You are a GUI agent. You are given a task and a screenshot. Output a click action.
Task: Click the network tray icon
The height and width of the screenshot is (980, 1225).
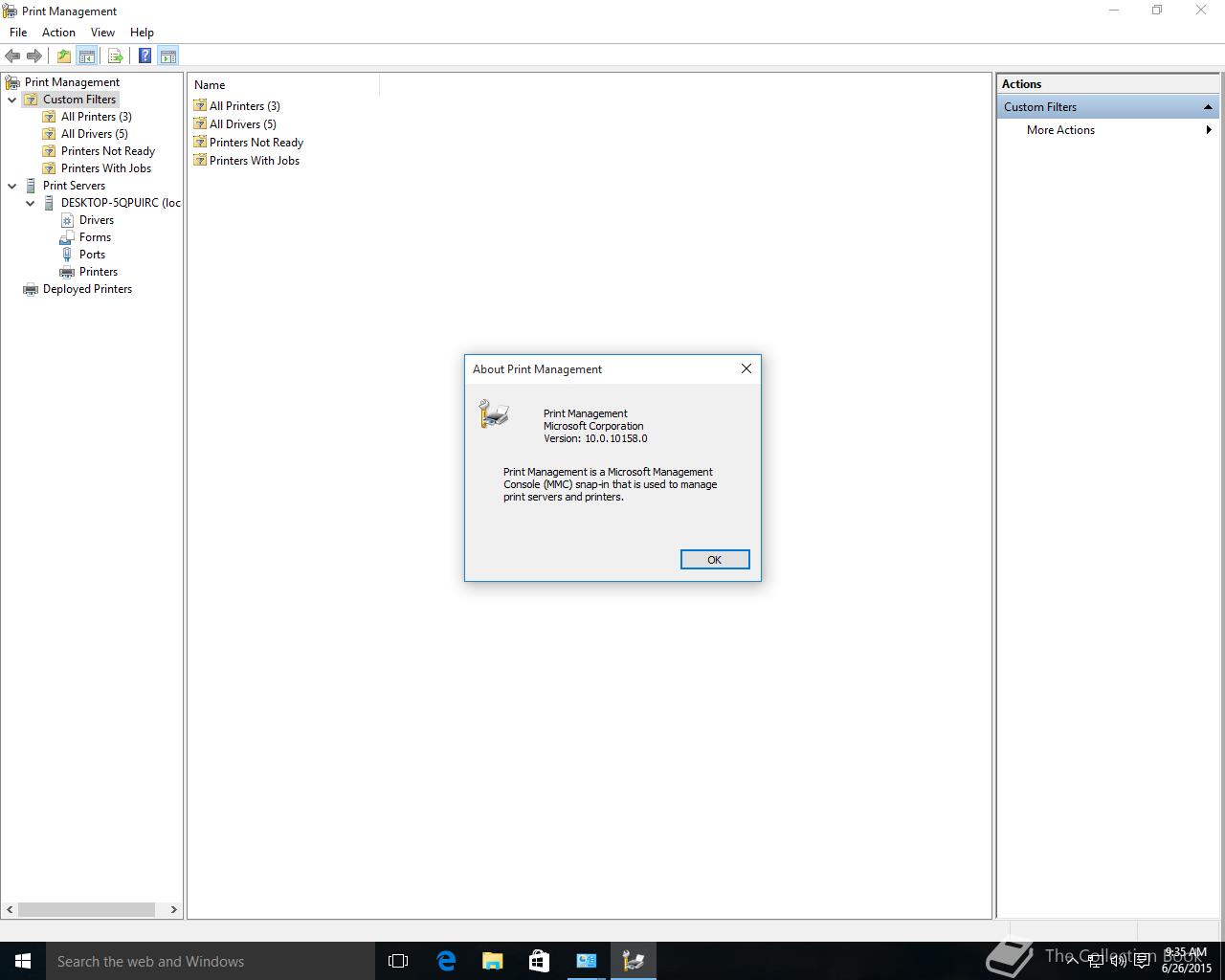point(1096,961)
